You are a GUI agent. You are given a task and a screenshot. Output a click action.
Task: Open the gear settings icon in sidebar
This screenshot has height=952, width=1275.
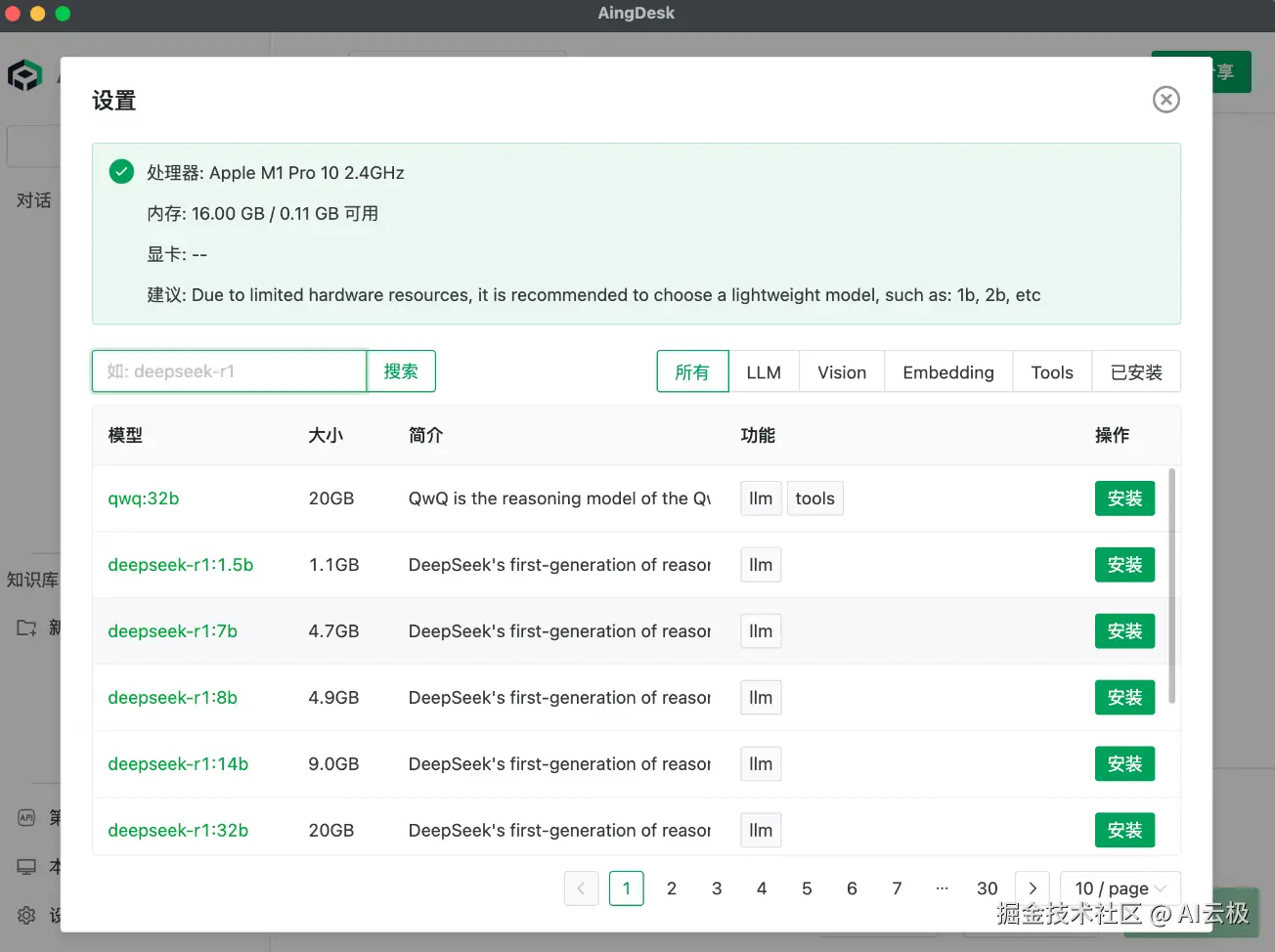click(26, 916)
